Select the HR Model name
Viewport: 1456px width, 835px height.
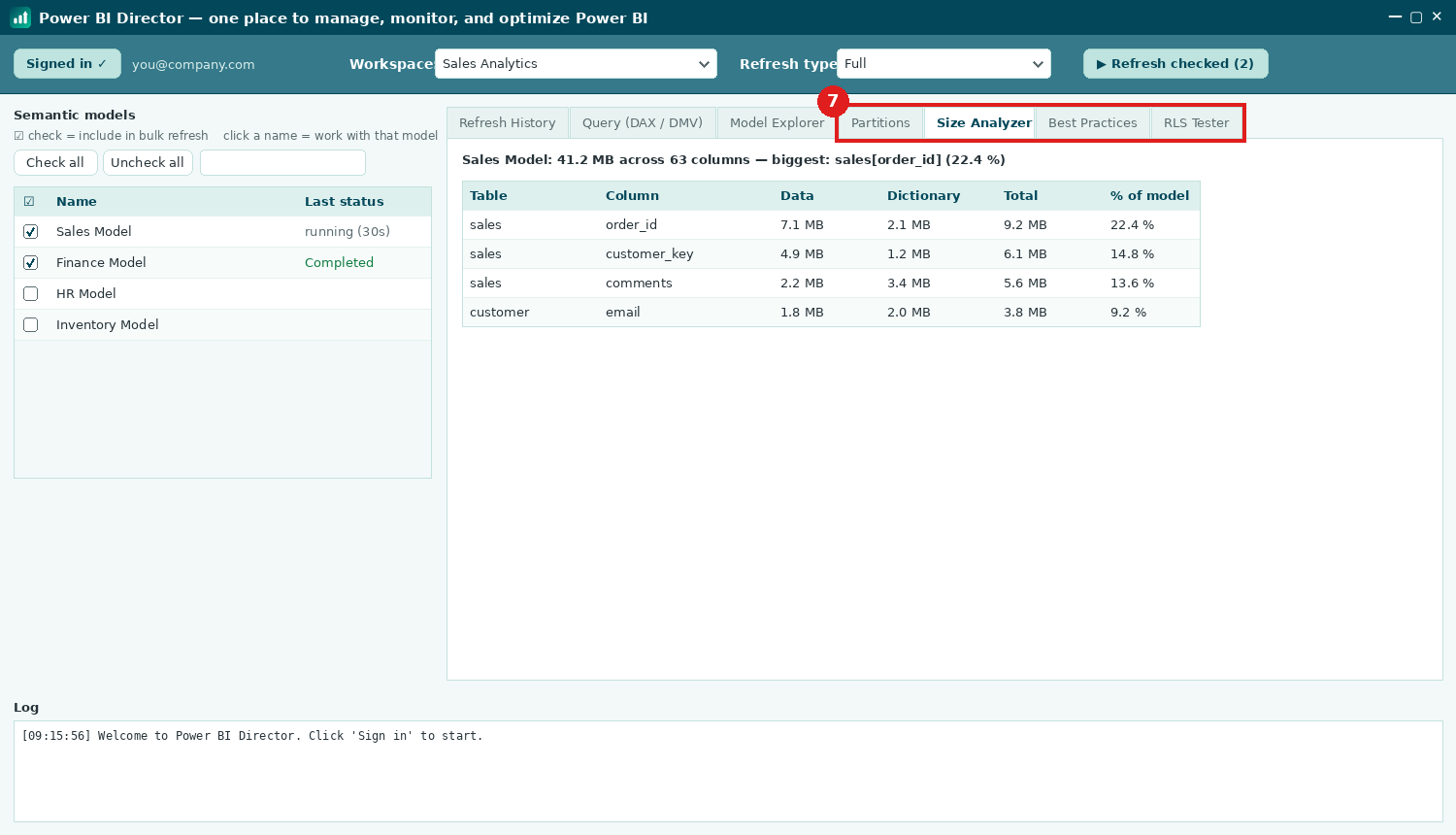[85, 294]
